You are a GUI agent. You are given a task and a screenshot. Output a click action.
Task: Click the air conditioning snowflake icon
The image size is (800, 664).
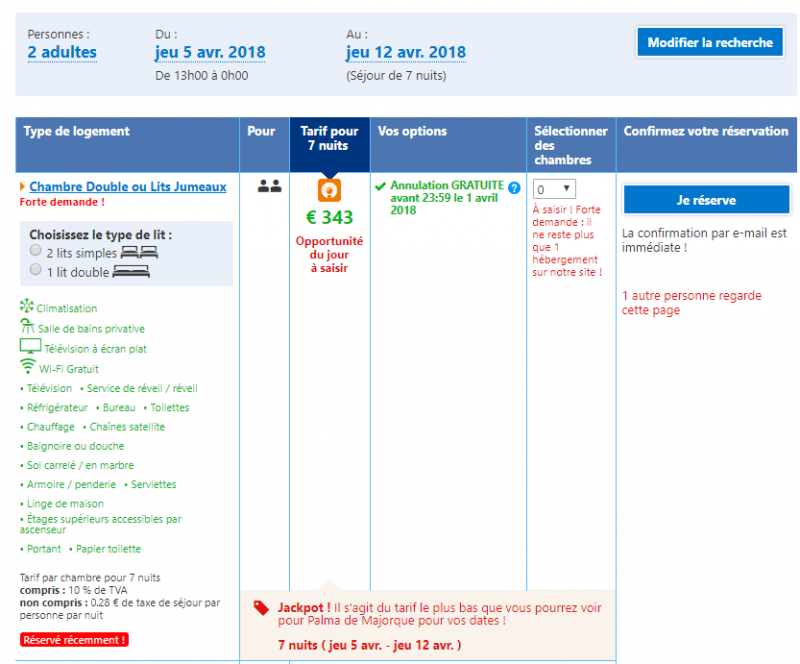coord(27,306)
